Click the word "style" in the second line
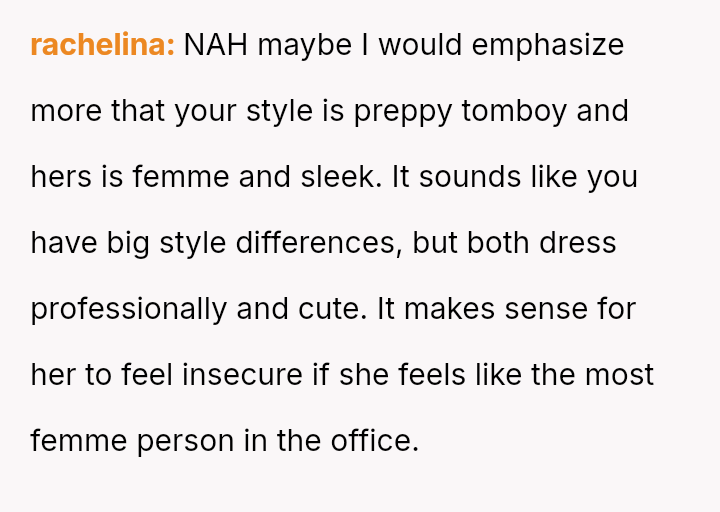Image resolution: width=720 pixels, height=512 pixels. (277, 111)
